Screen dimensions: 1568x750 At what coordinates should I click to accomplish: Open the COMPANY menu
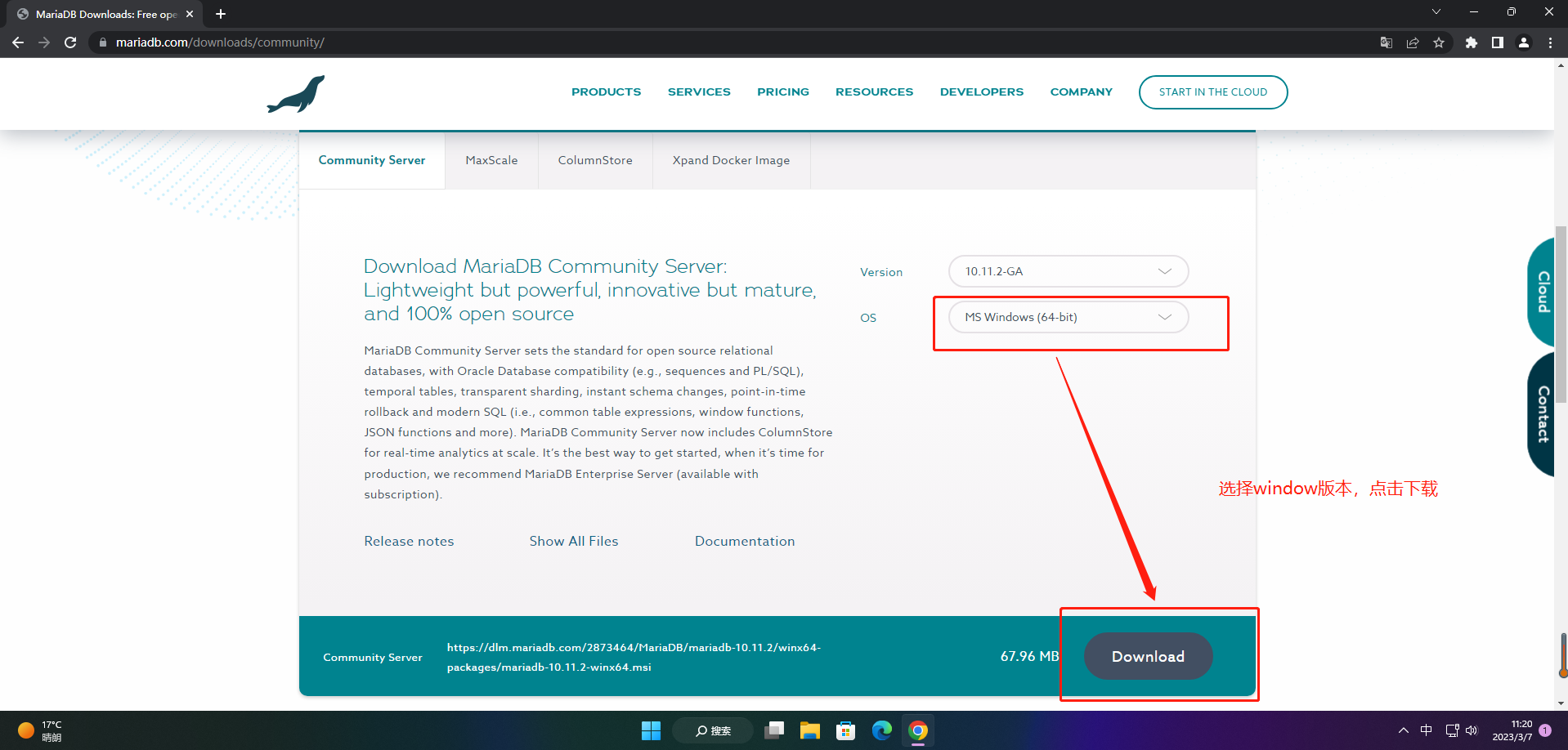[1082, 92]
